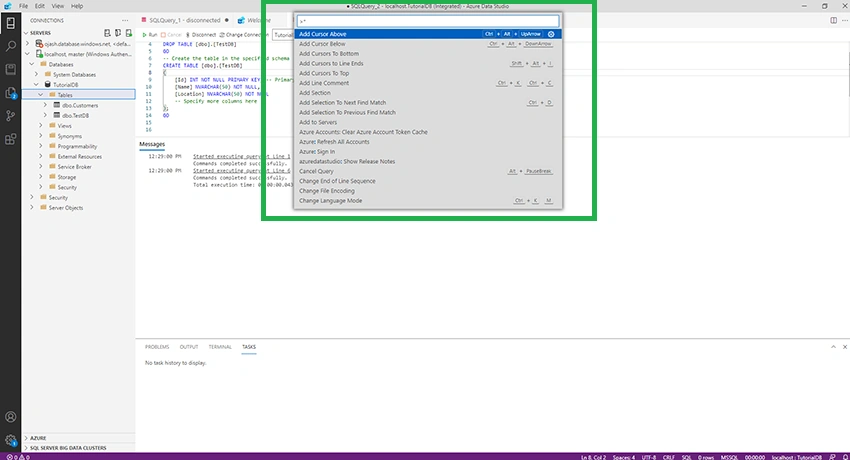Open the Explorer files icon with badge

pos(10,93)
